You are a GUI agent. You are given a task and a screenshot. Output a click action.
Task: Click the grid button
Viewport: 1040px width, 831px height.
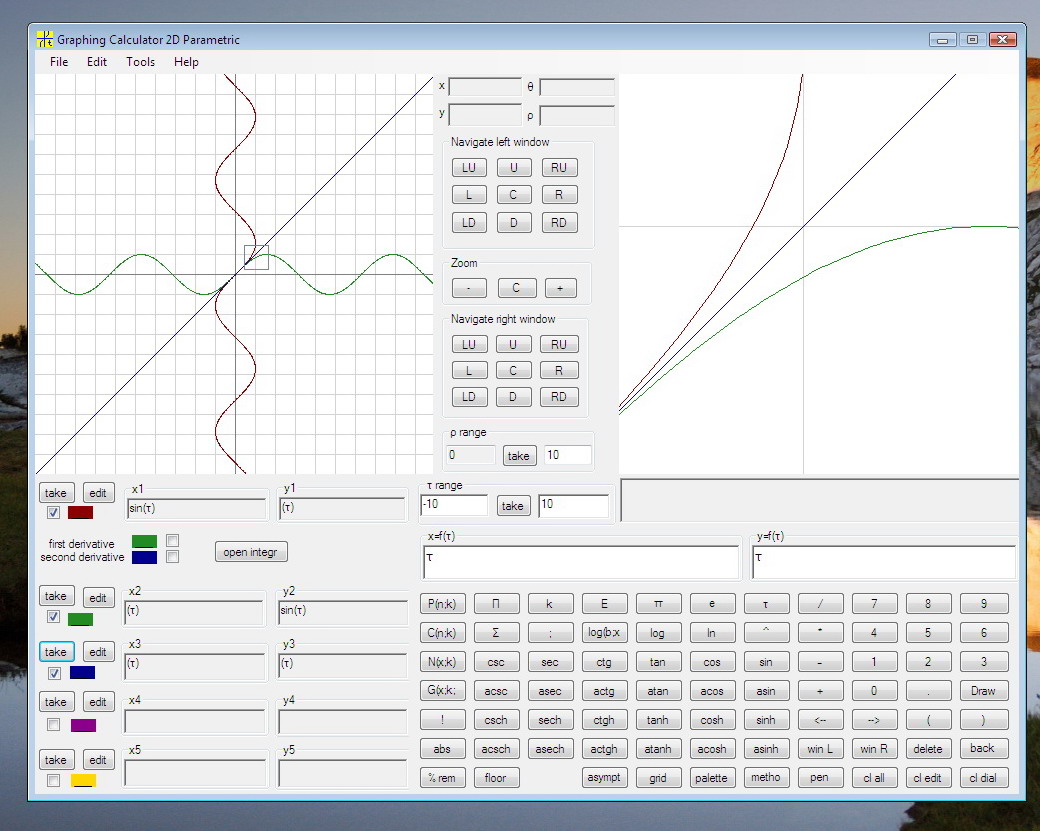(x=658, y=778)
